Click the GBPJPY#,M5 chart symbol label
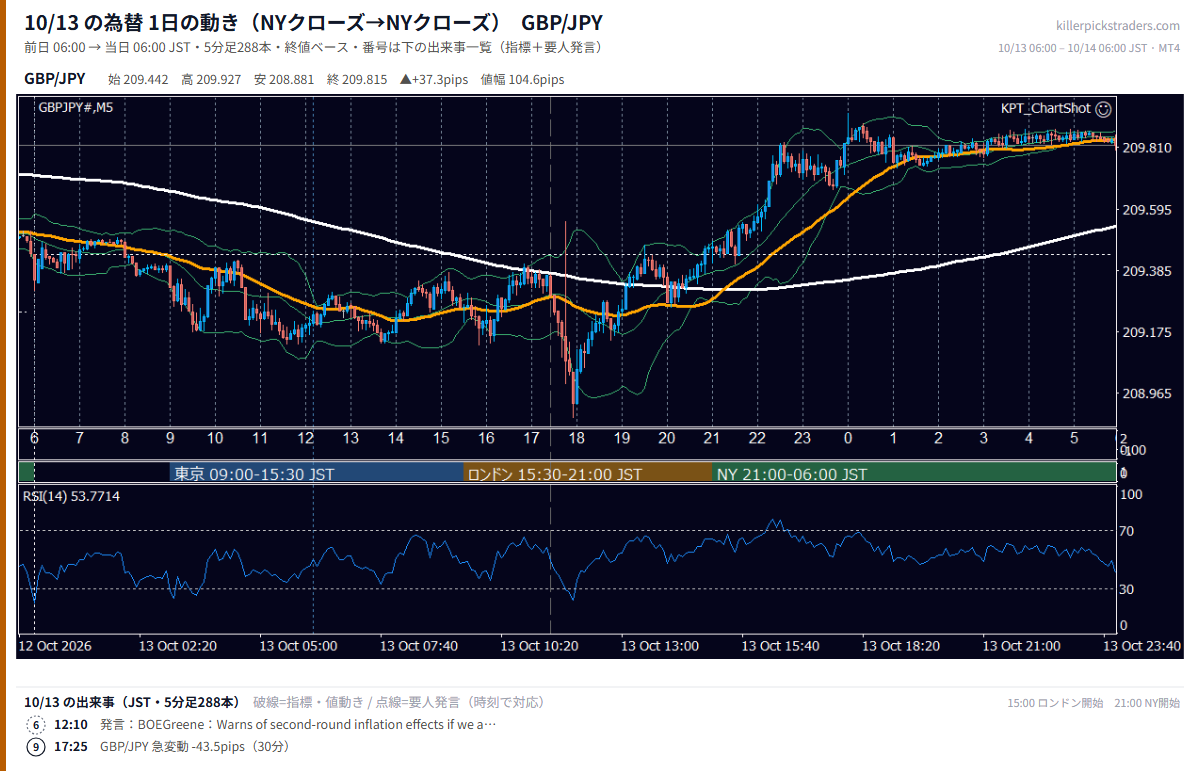Viewport: 1200px width, 771px height. (x=75, y=108)
